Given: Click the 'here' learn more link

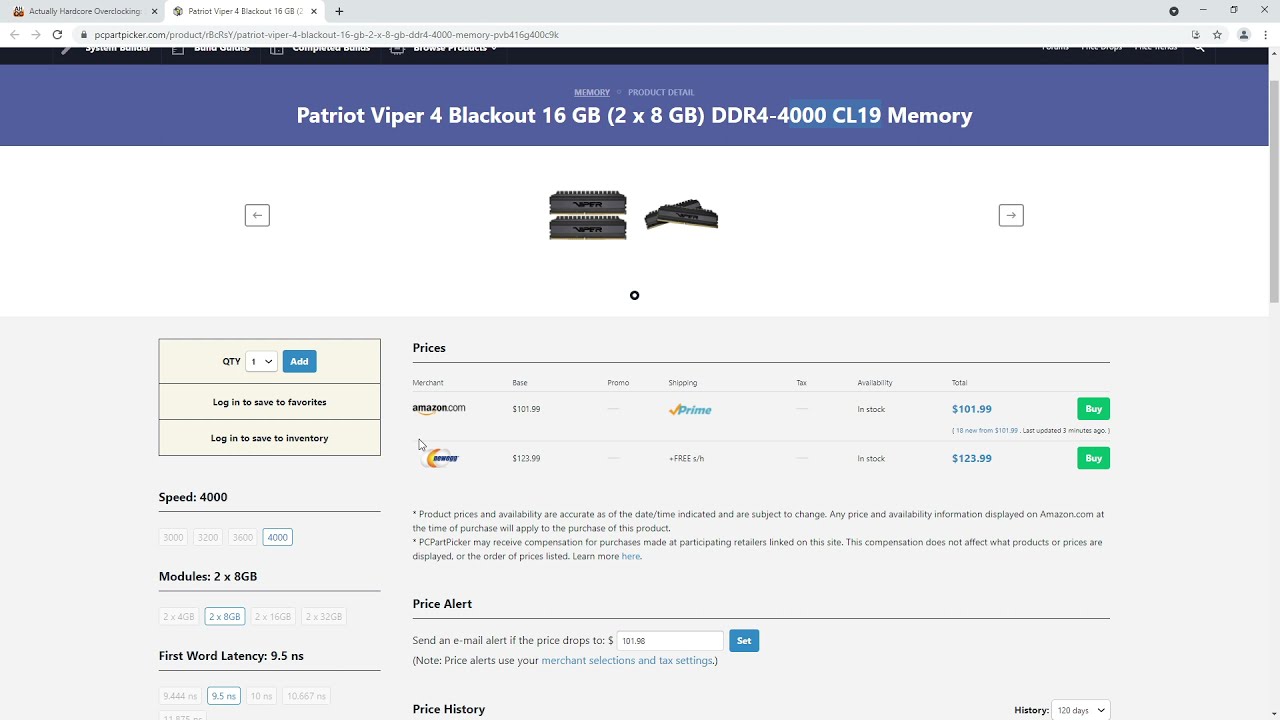Looking at the screenshot, I should (630, 556).
